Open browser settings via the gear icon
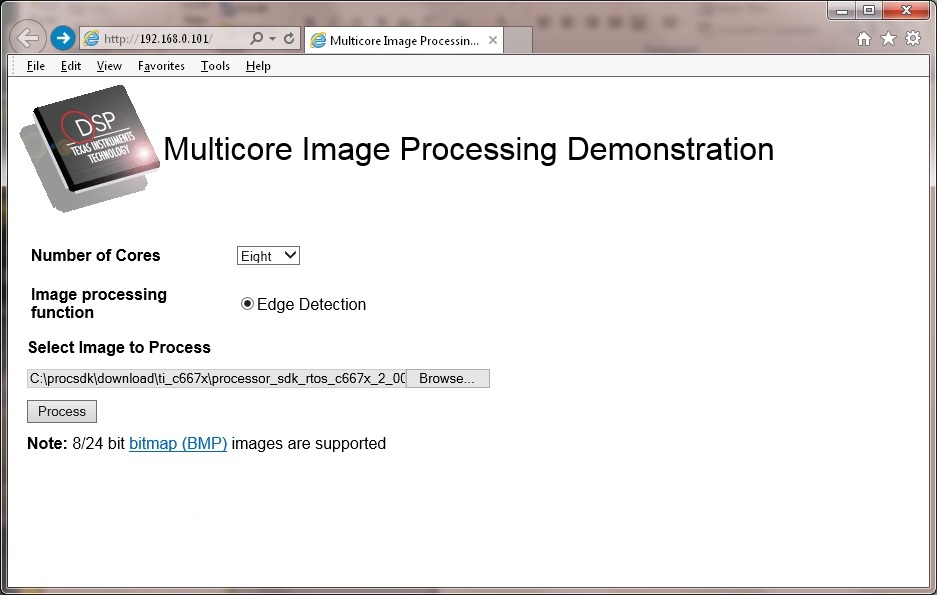The width and height of the screenshot is (937, 595). [912, 36]
